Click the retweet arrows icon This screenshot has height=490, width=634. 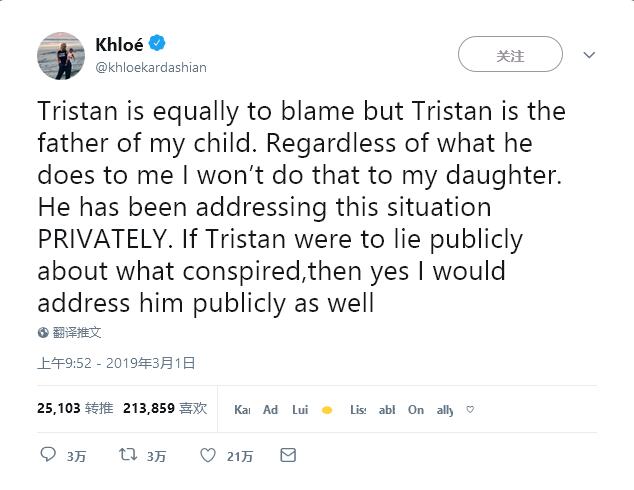tap(127, 455)
